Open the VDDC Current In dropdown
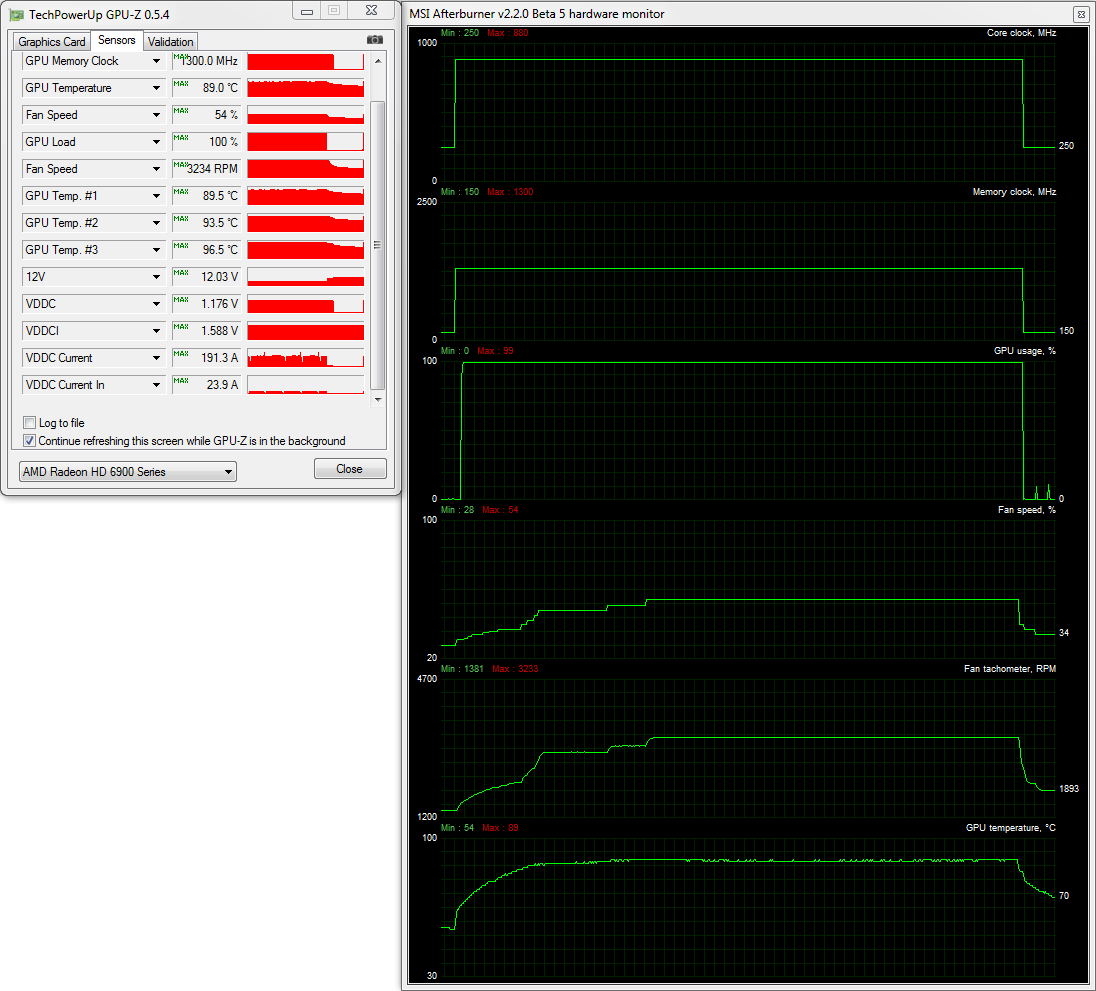Image resolution: width=1096 pixels, height=991 pixels. tap(156, 385)
